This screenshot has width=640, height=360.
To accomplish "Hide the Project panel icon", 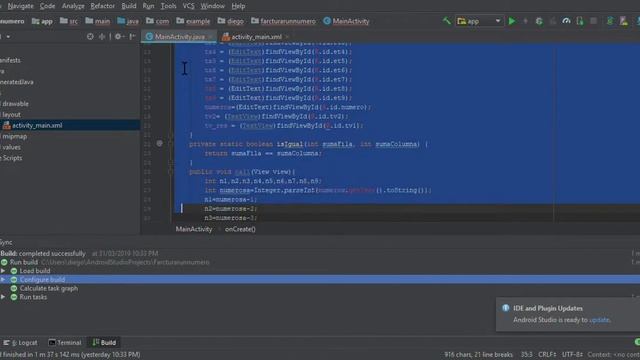I will (x=132, y=37).
